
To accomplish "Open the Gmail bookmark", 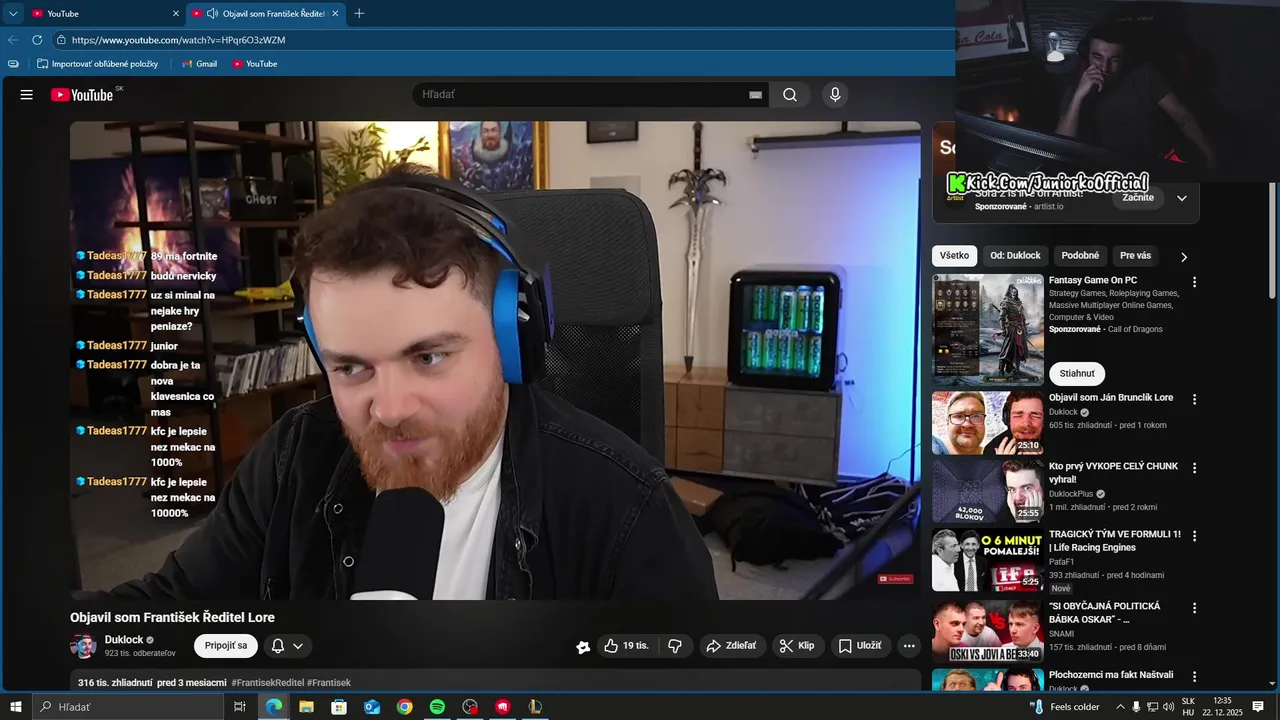I will 199,64.
